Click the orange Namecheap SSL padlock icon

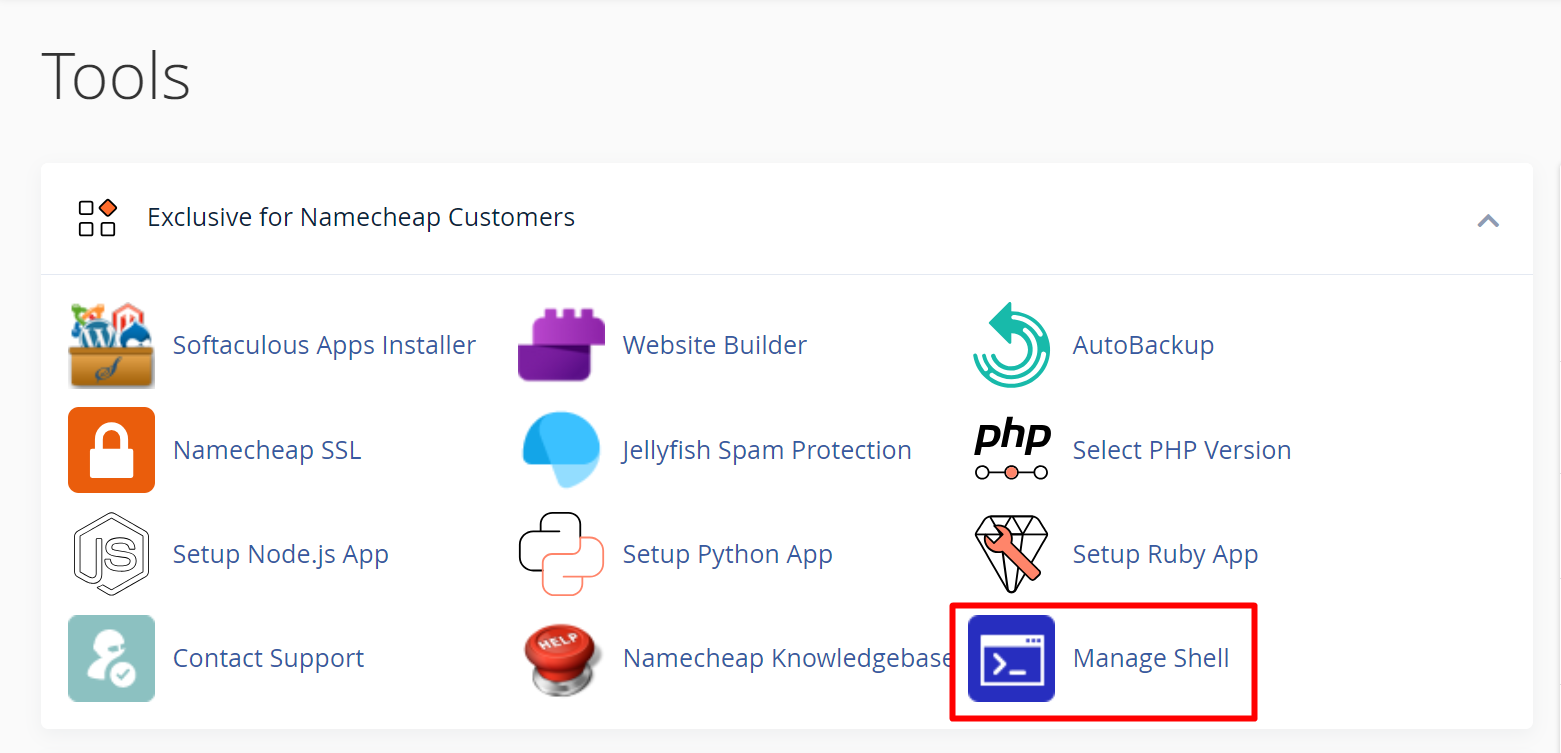[x=111, y=450]
